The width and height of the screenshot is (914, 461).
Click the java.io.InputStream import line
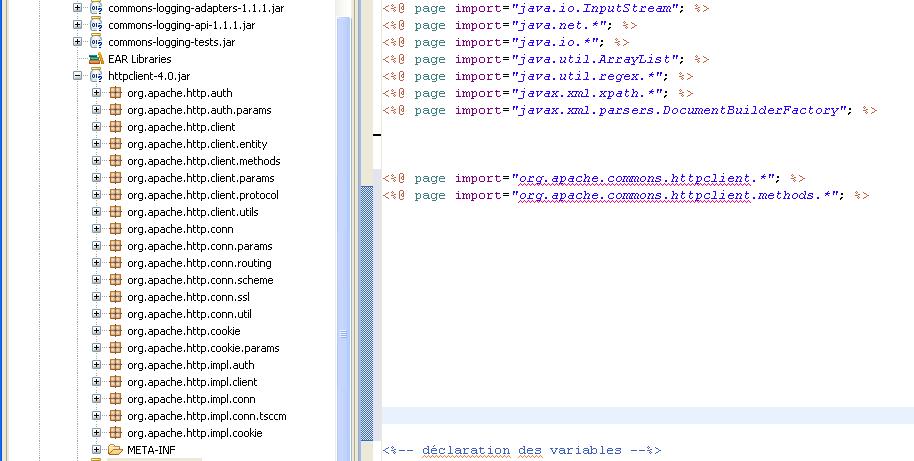pyautogui.click(x=546, y=9)
